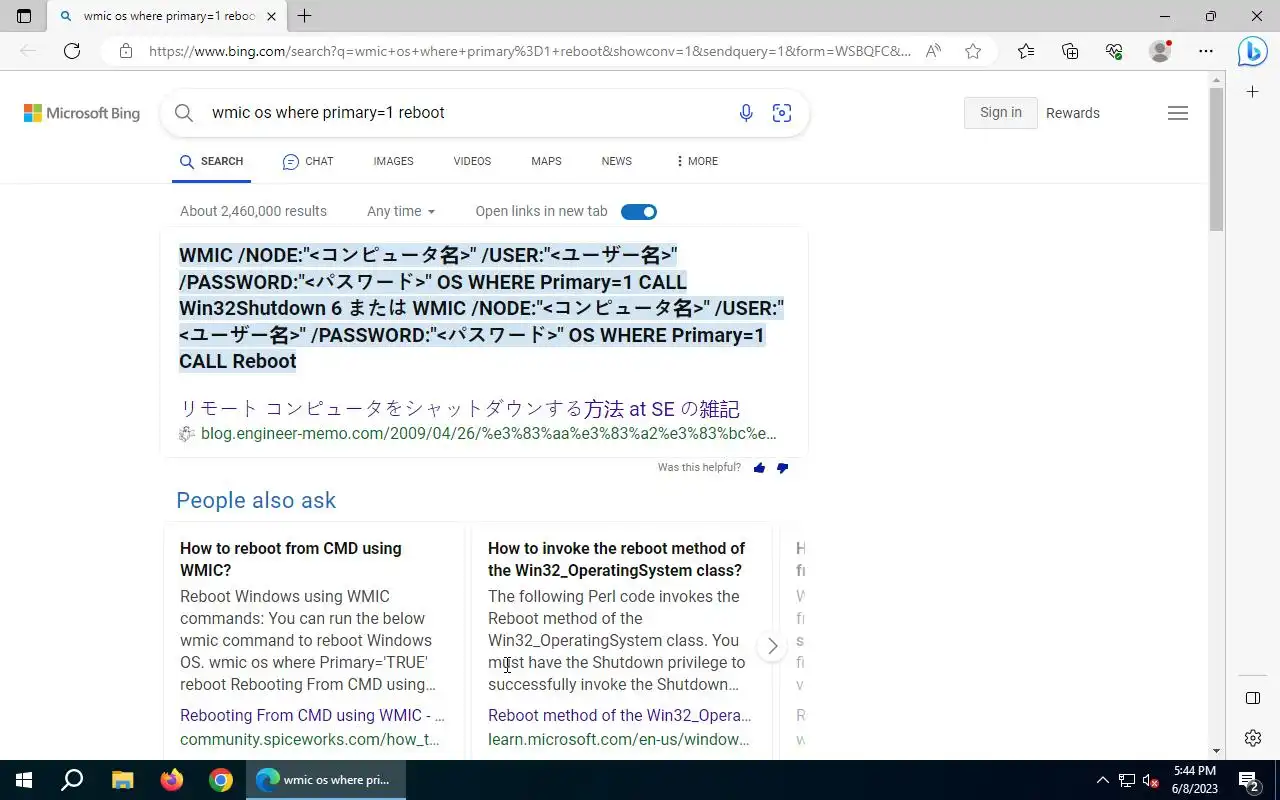This screenshot has width=1280, height=800.
Task: Open the リモート コンピュータをシャットダウンする方法 result link
Action: 459,409
